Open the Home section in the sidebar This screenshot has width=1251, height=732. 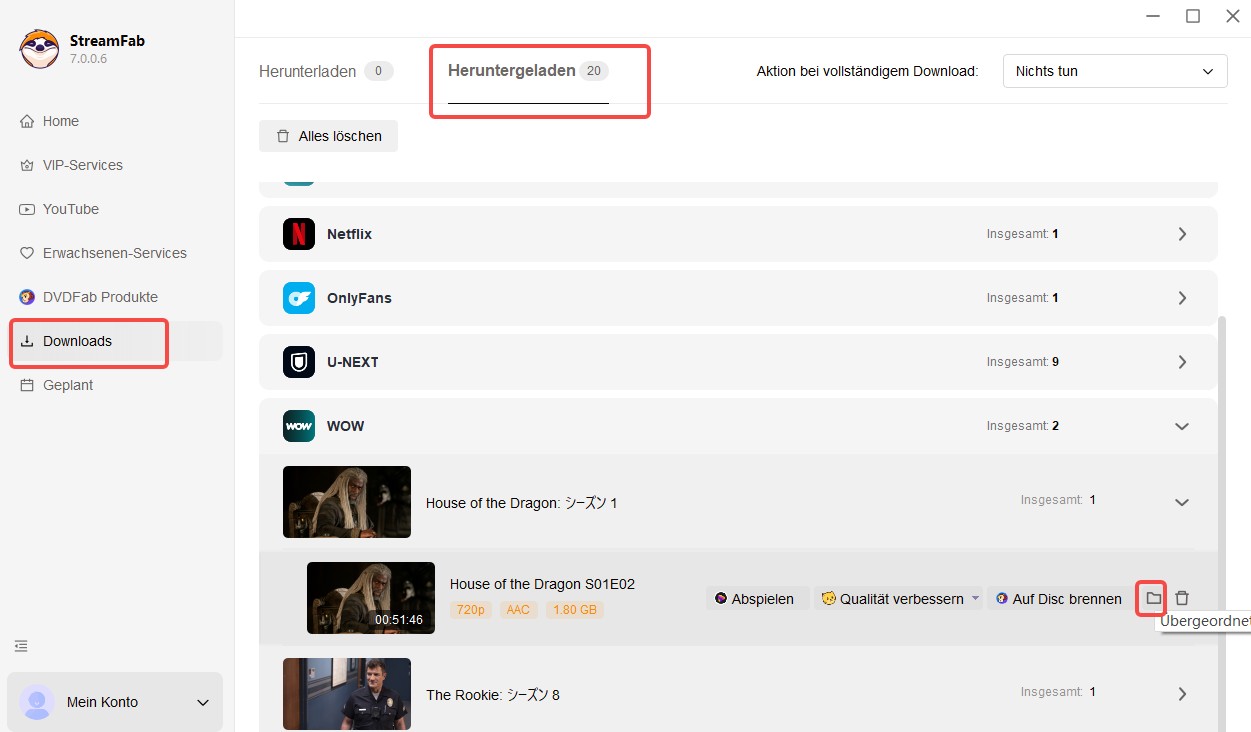point(59,121)
